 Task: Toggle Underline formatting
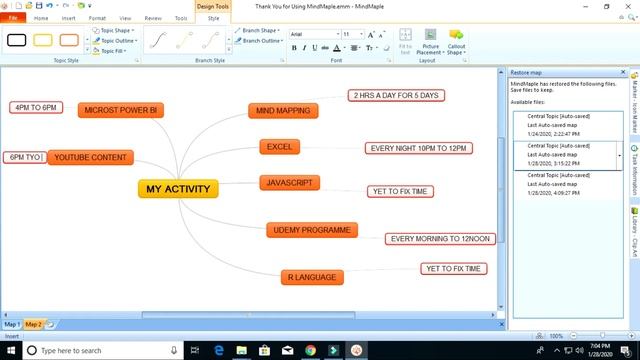click(x=315, y=48)
